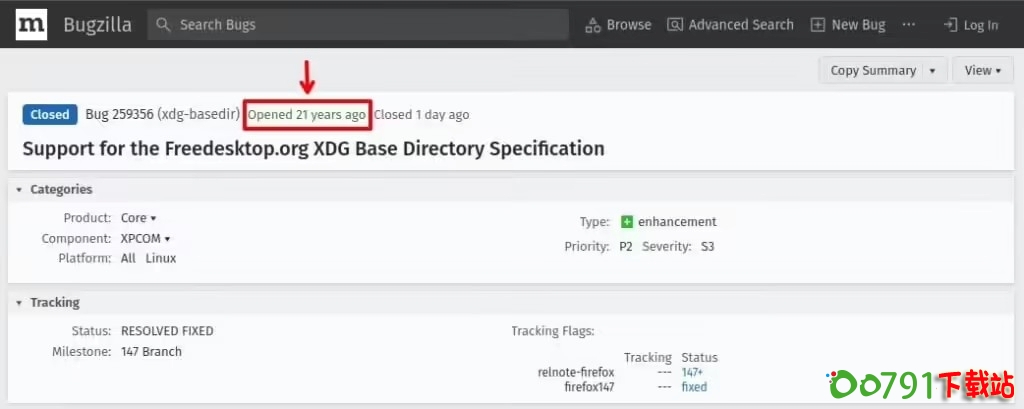The height and width of the screenshot is (409, 1024).
Task: Click the Advanced Search magnifier icon
Action: pyautogui.click(x=675, y=25)
